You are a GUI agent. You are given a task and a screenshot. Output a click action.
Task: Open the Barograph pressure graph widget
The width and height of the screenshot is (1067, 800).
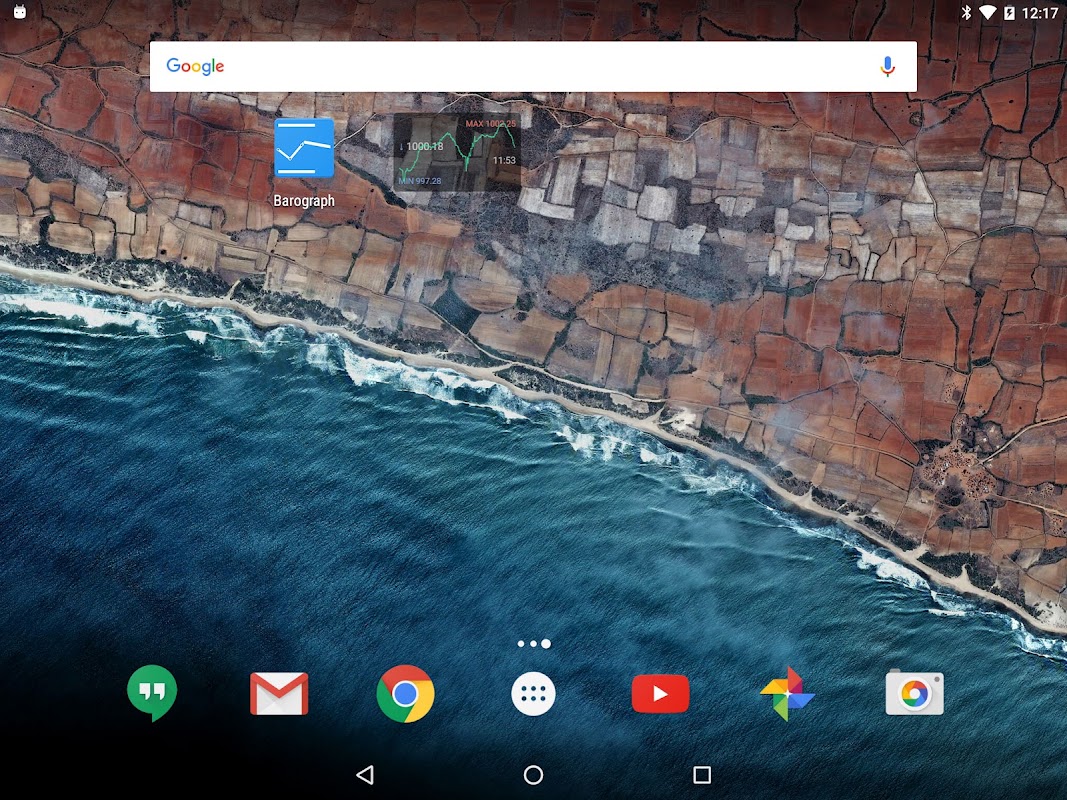click(x=457, y=151)
